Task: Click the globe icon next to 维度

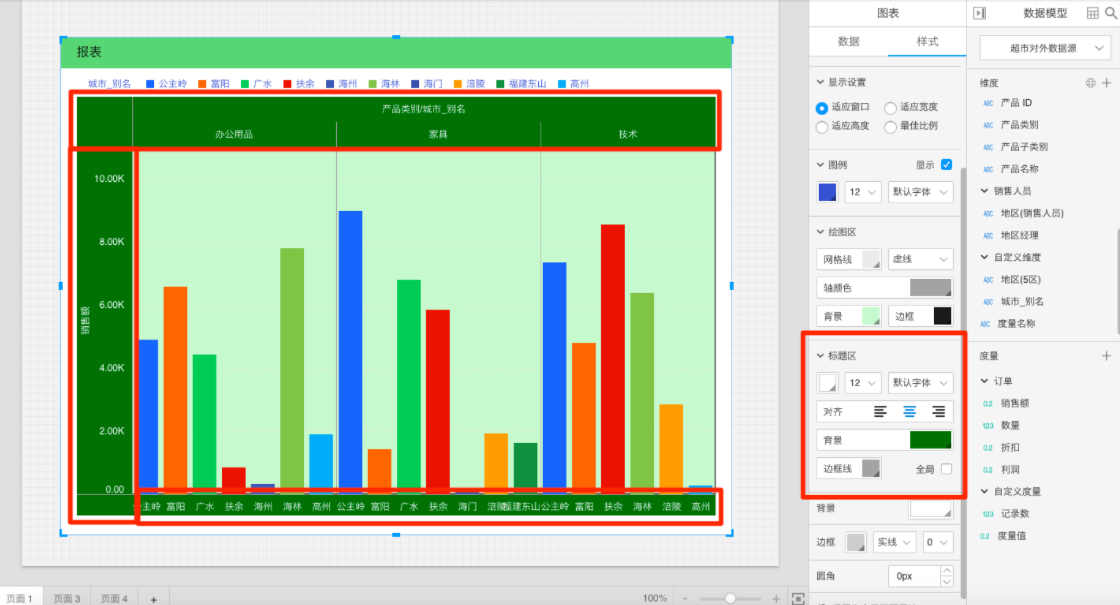Action: (x=1091, y=83)
